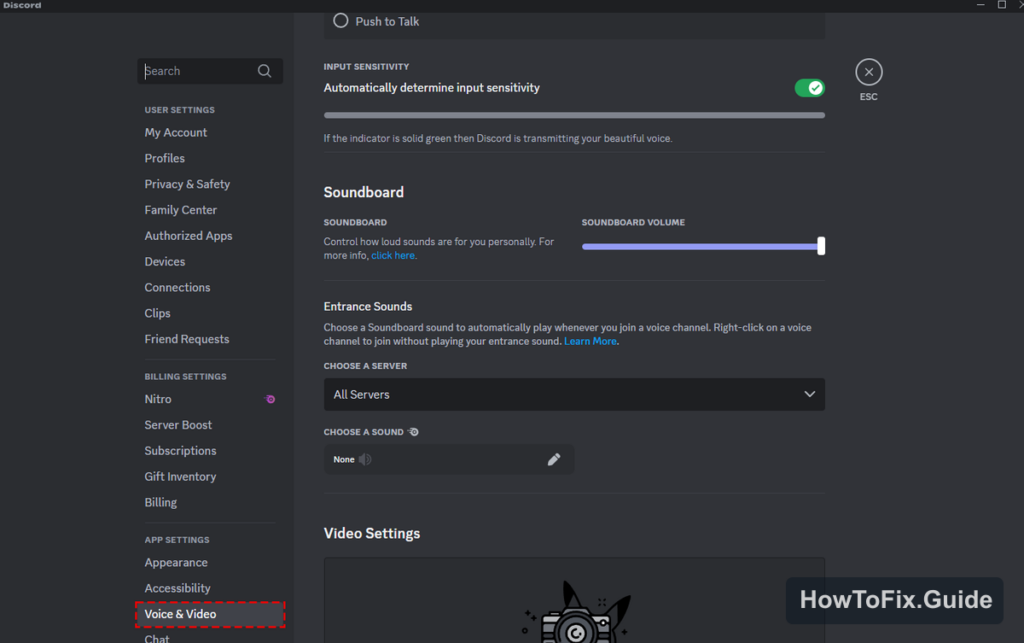1024x643 pixels.
Task: Open Accessibility settings
Action: [x=178, y=588]
